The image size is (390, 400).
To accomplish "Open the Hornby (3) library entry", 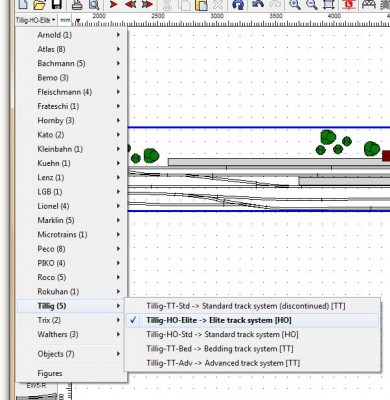I will [x=72, y=120].
